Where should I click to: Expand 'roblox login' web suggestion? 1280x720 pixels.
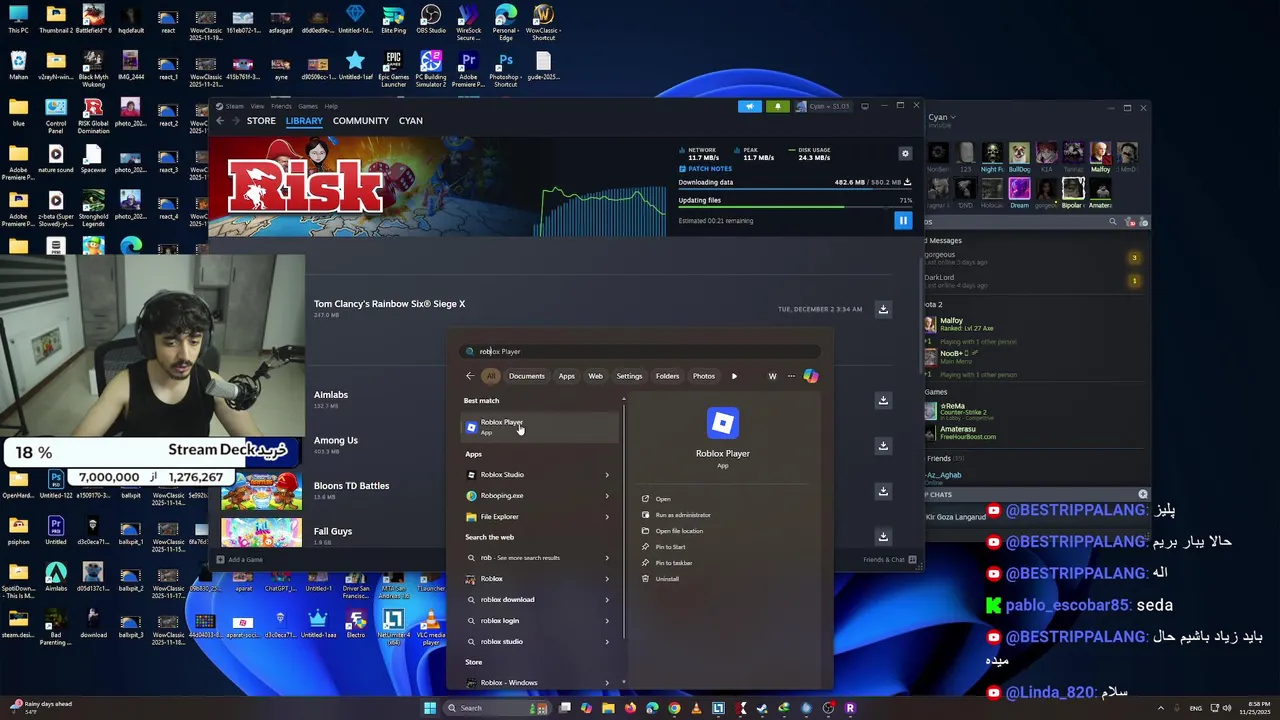click(x=607, y=621)
